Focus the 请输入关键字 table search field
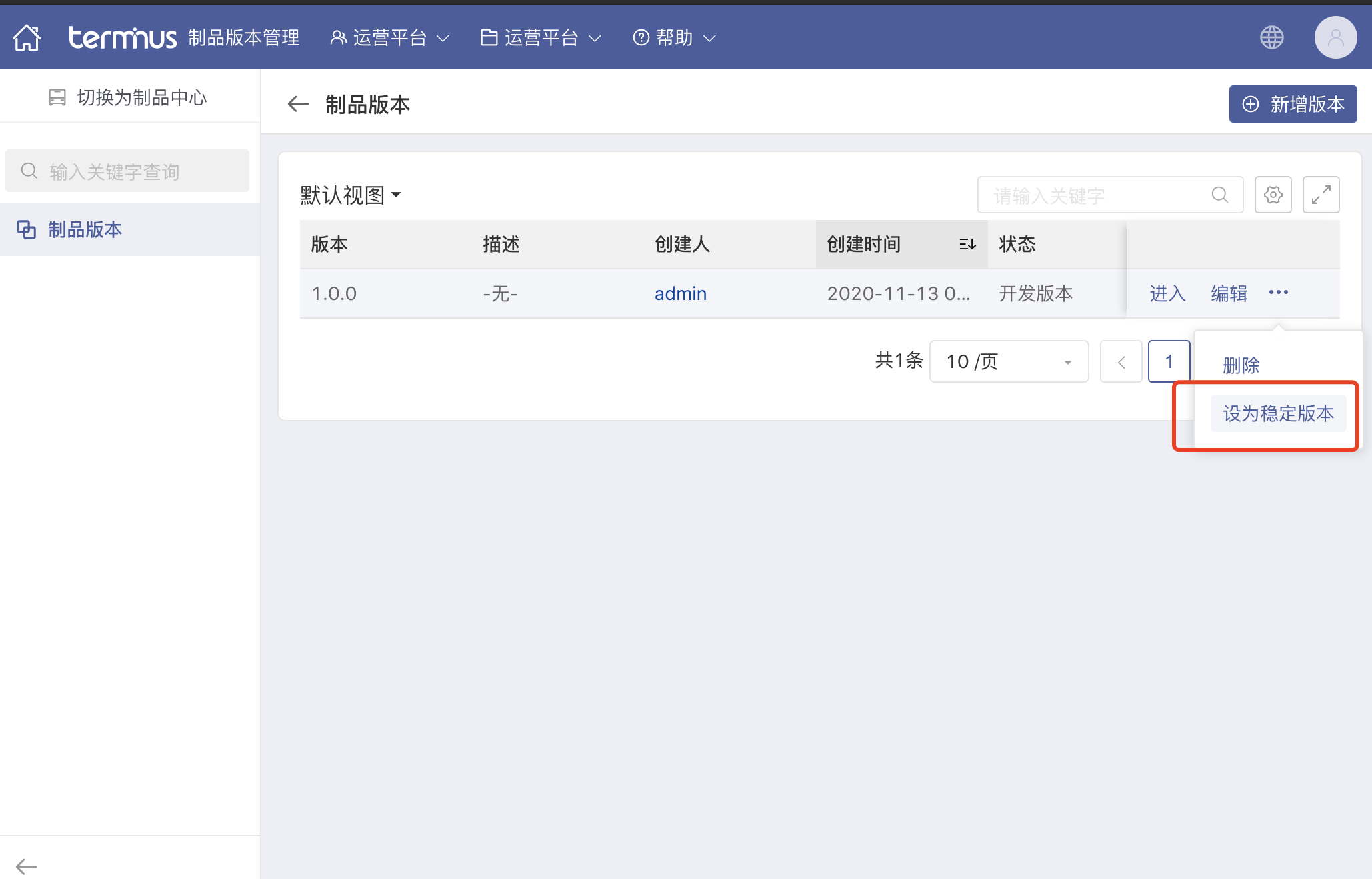 [x=1110, y=195]
